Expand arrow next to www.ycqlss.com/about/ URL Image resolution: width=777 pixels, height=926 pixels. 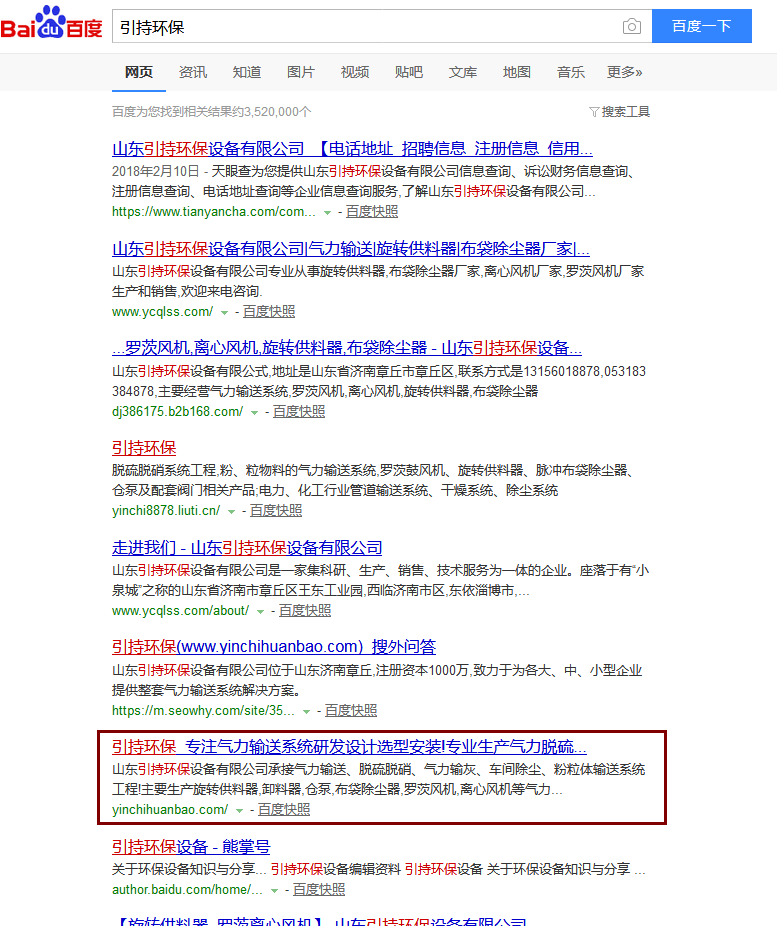(x=260, y=611)
